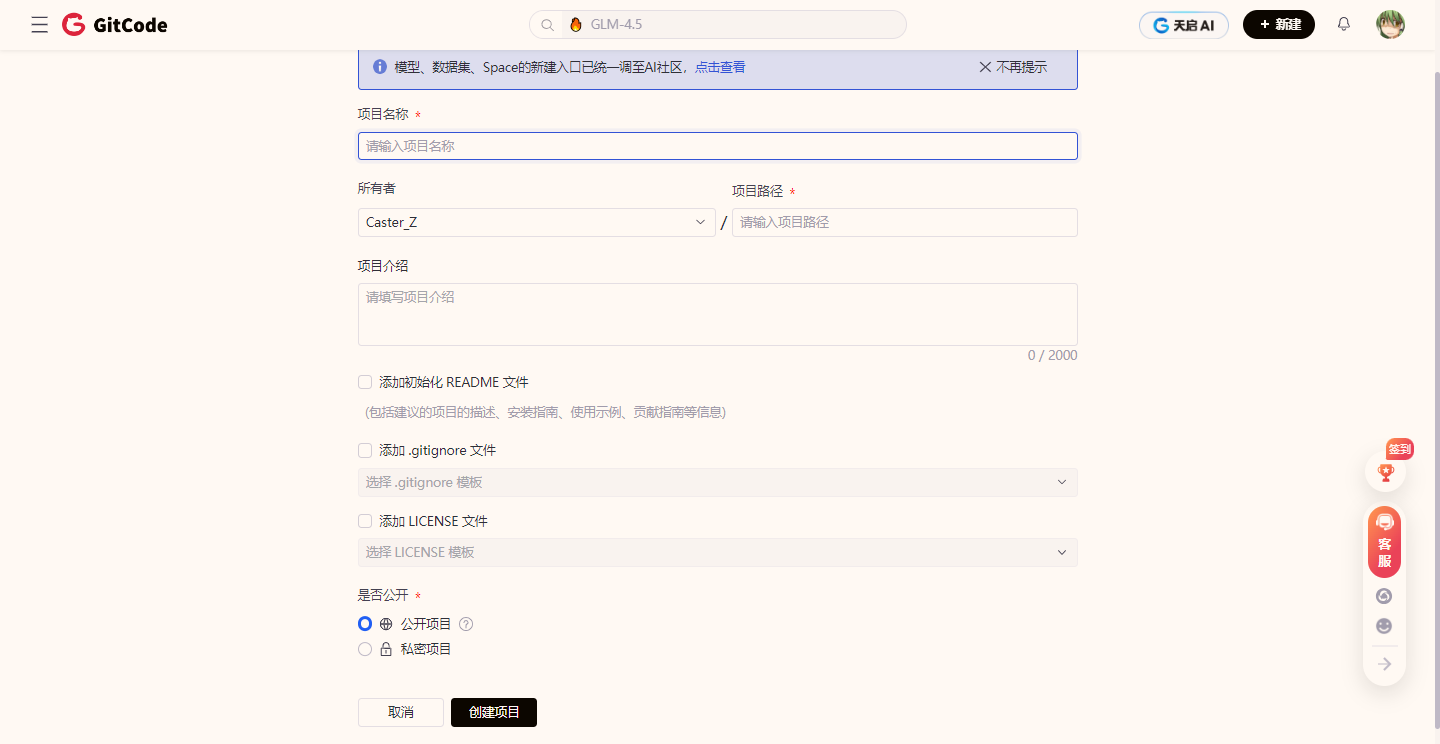Click the search magnifier icon
The image size is (1440, 744).
(x=547, y=25)
